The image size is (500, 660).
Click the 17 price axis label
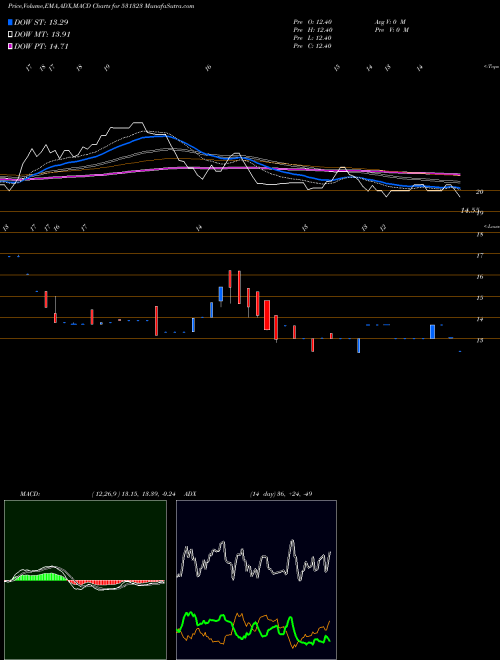click(479, 255)
